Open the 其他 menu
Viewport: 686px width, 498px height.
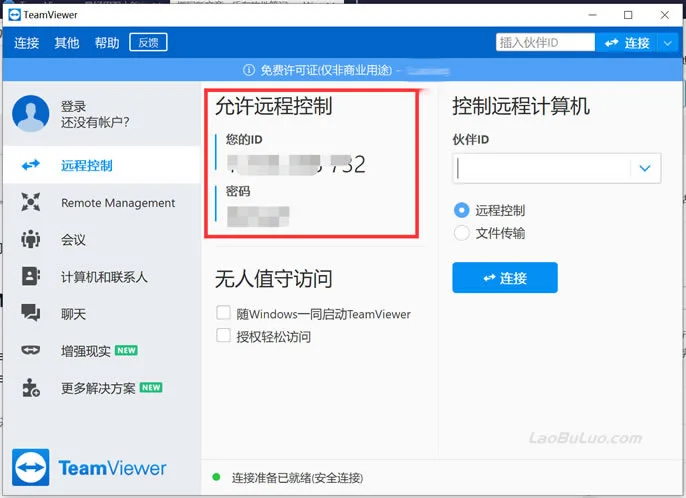tap(67, 43)
